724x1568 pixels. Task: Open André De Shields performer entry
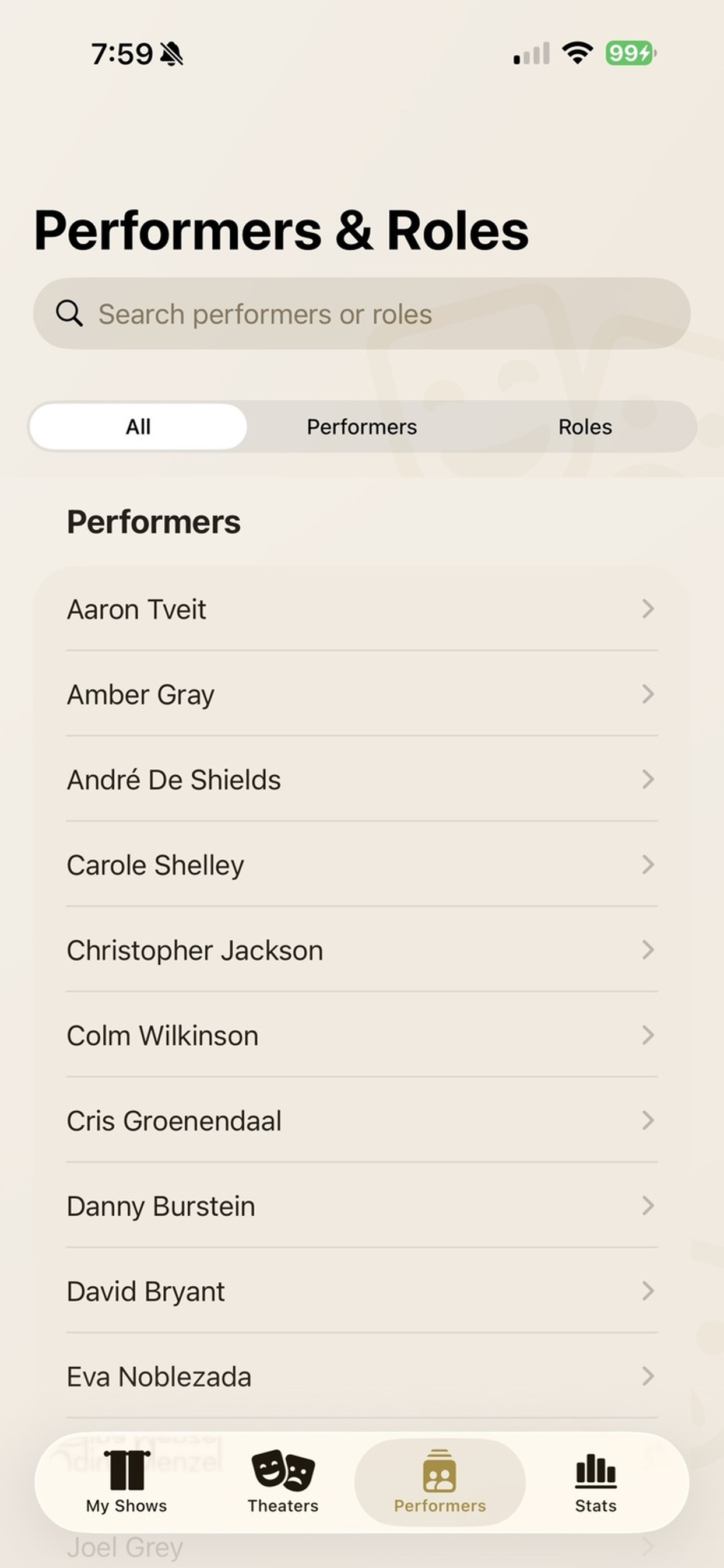pyautogui.click(x=362, y=779)
